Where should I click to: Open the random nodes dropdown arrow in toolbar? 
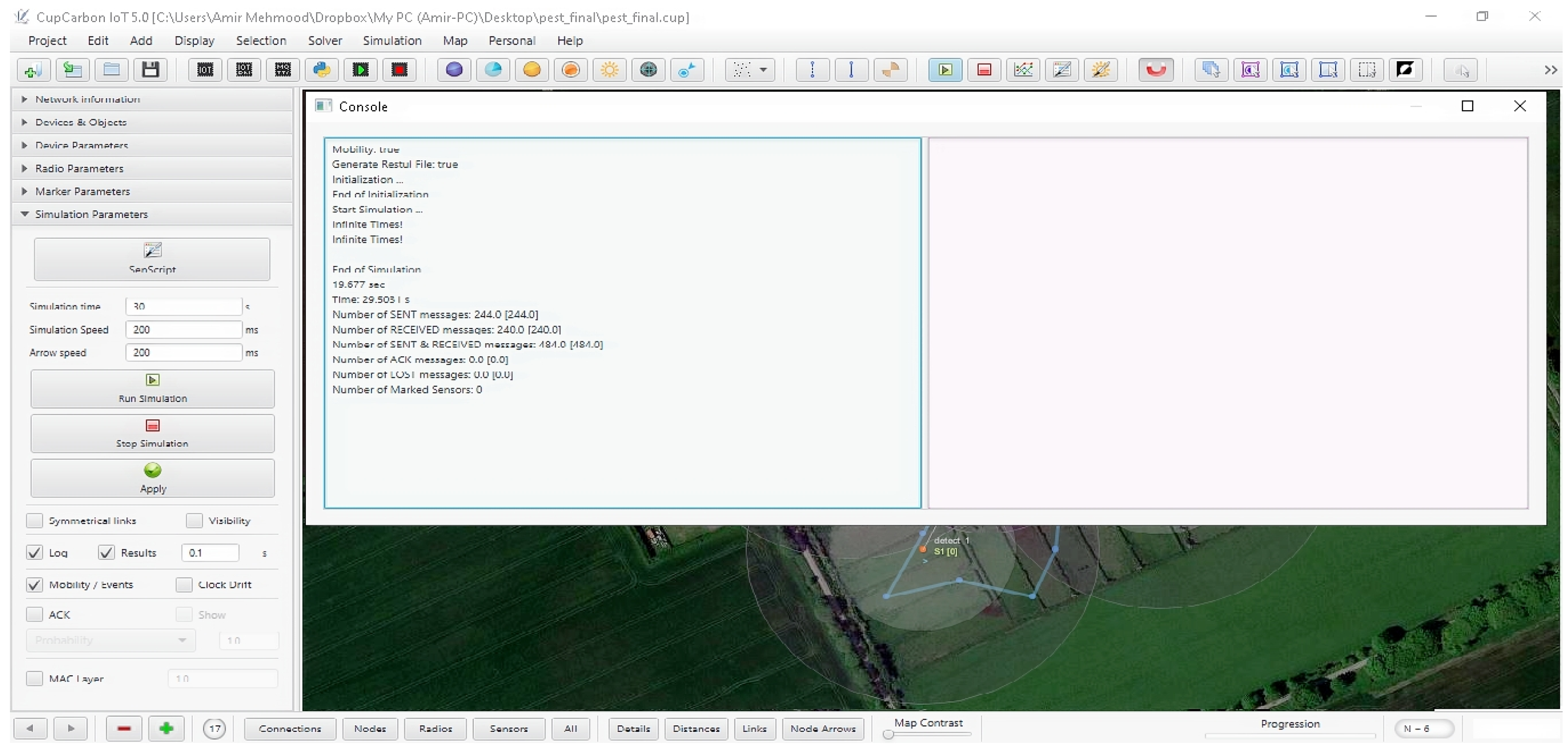[763, 70]
